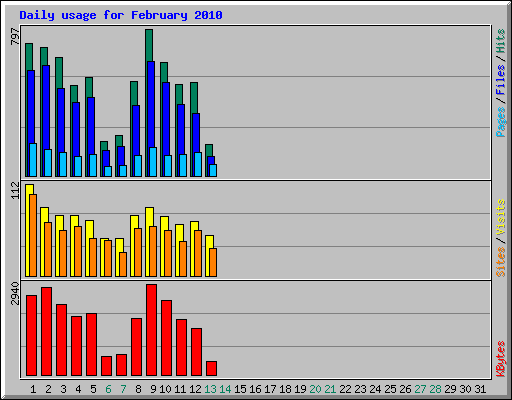Click the 2940 axis value
The height and width of the screenshot is (400, 512).
coord(15,293)
